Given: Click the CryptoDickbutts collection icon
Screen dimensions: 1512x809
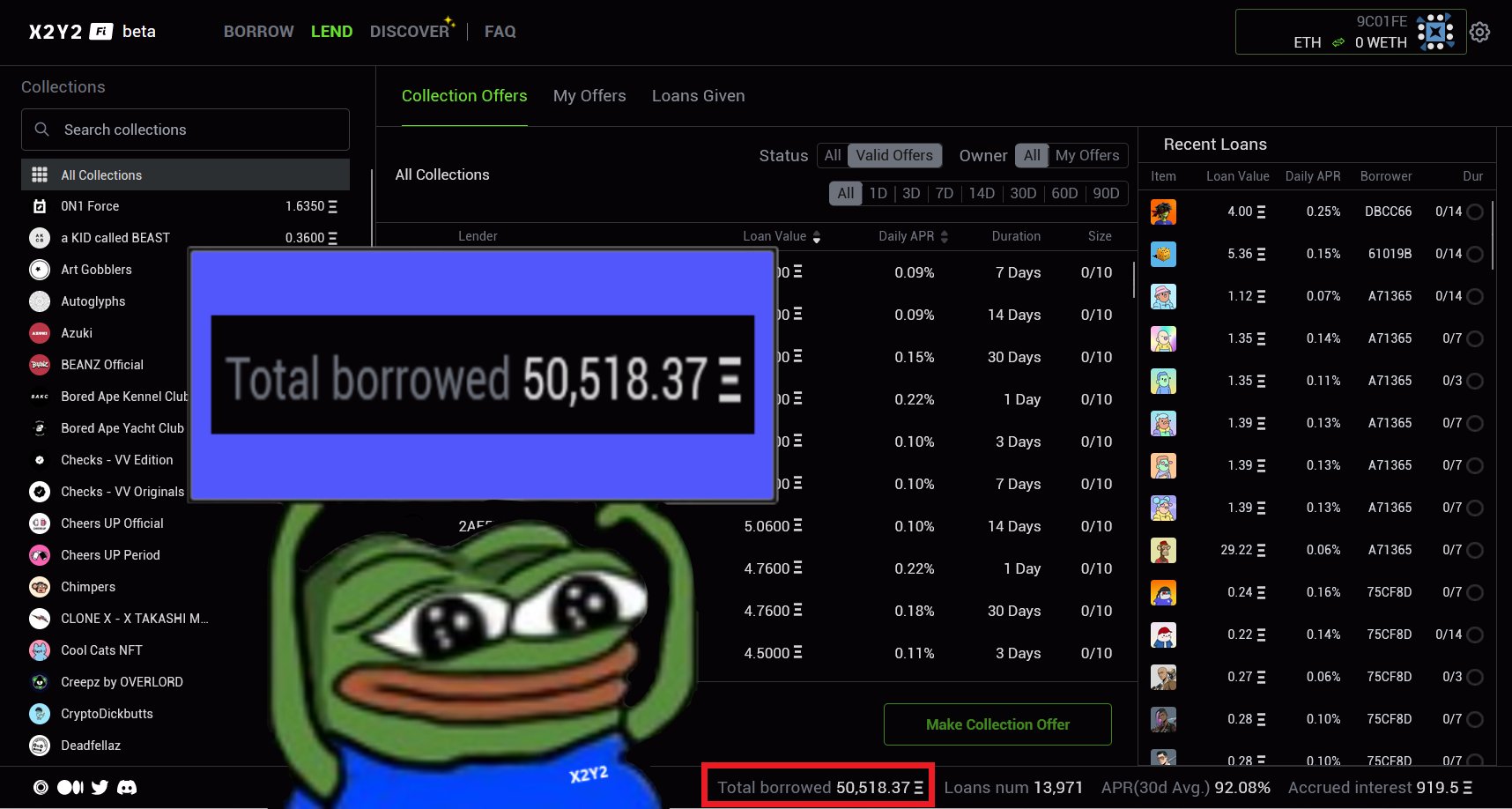Looking at the screenshot, I should click(x=40, y=714).
